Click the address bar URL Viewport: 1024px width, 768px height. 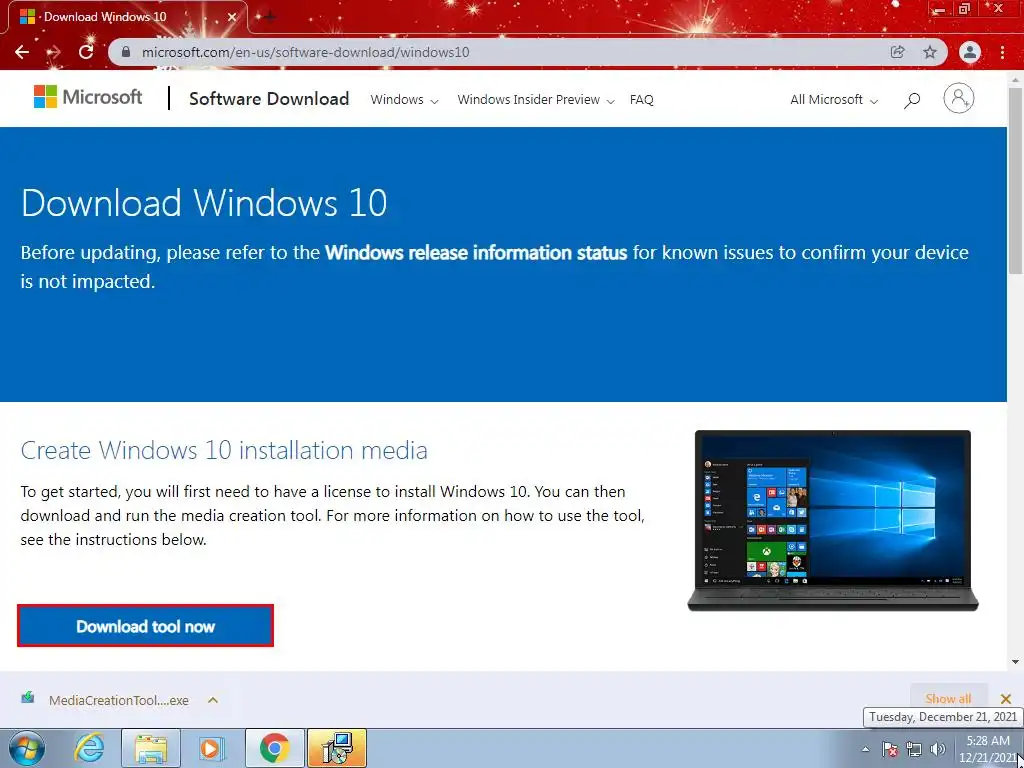(x=306, y=52)
